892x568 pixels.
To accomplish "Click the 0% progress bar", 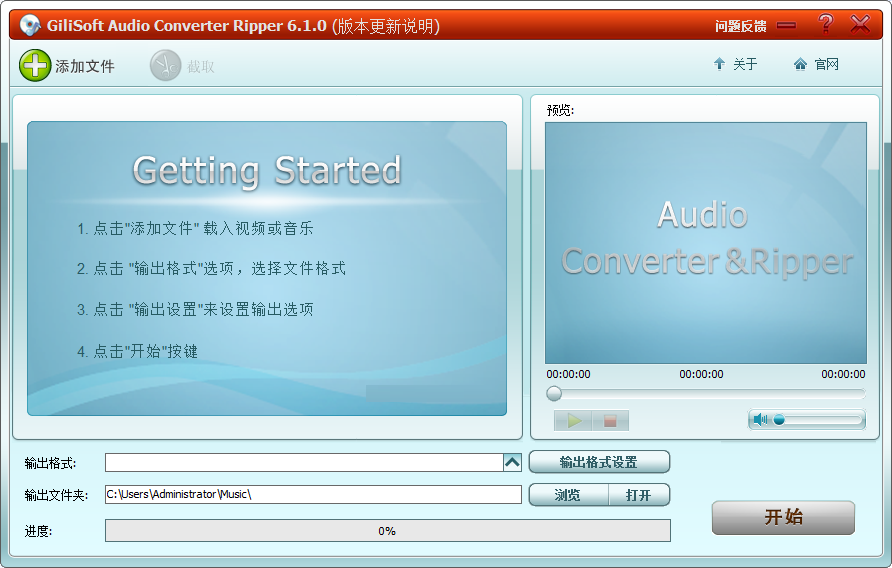I will click(x=387, y=530).
